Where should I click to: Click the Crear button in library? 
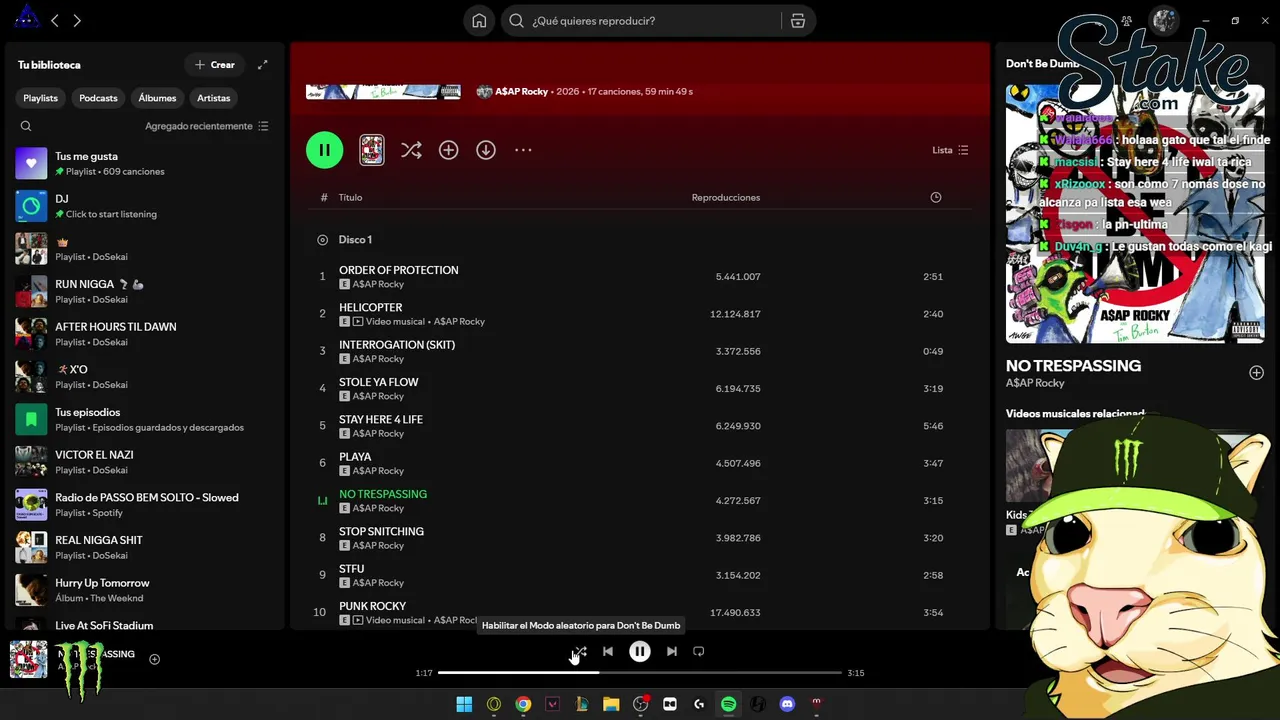click(215, 65)
